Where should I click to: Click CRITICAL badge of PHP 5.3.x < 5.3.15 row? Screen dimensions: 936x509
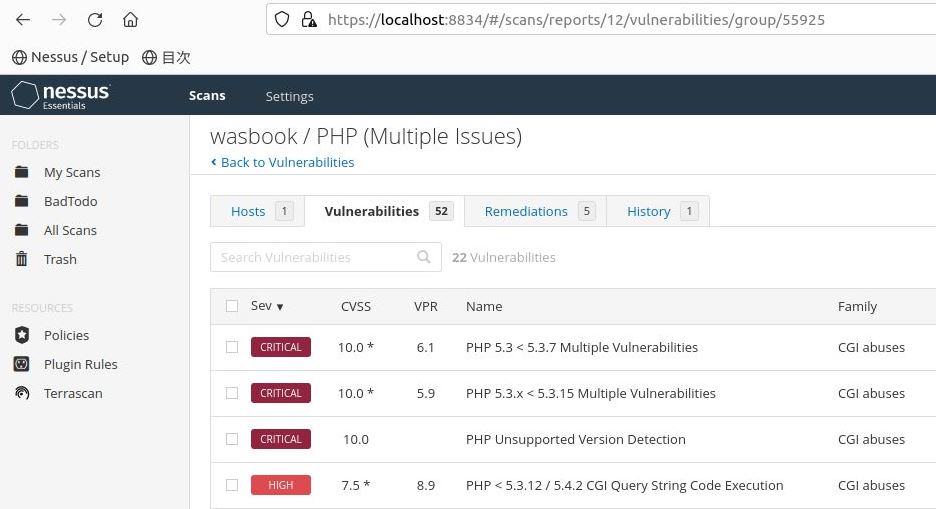[x=281, y=393]
